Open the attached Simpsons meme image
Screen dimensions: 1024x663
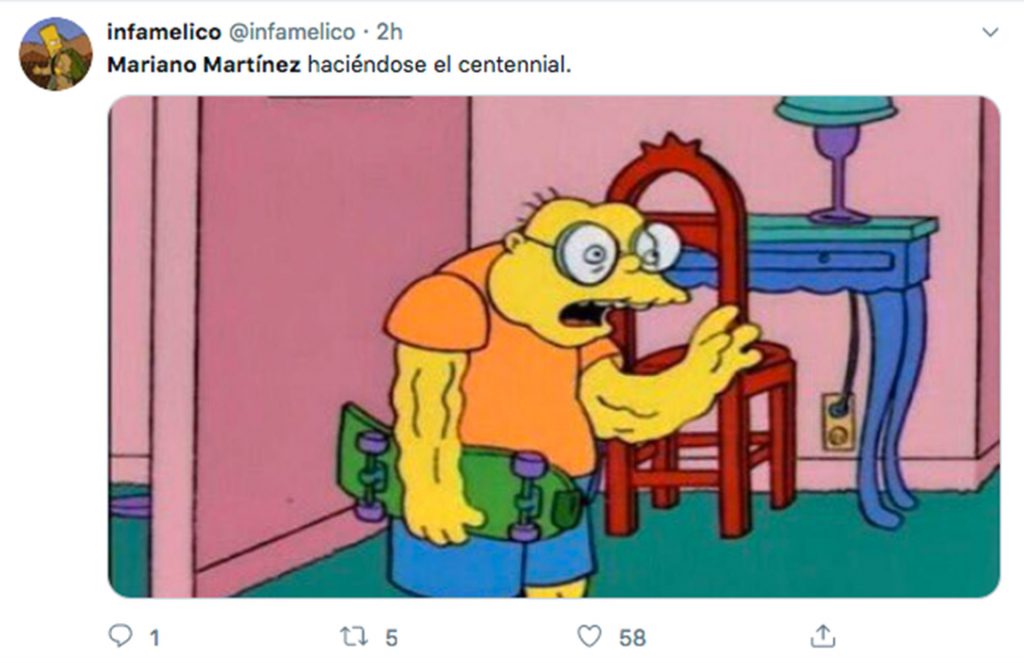coord(554,346)
